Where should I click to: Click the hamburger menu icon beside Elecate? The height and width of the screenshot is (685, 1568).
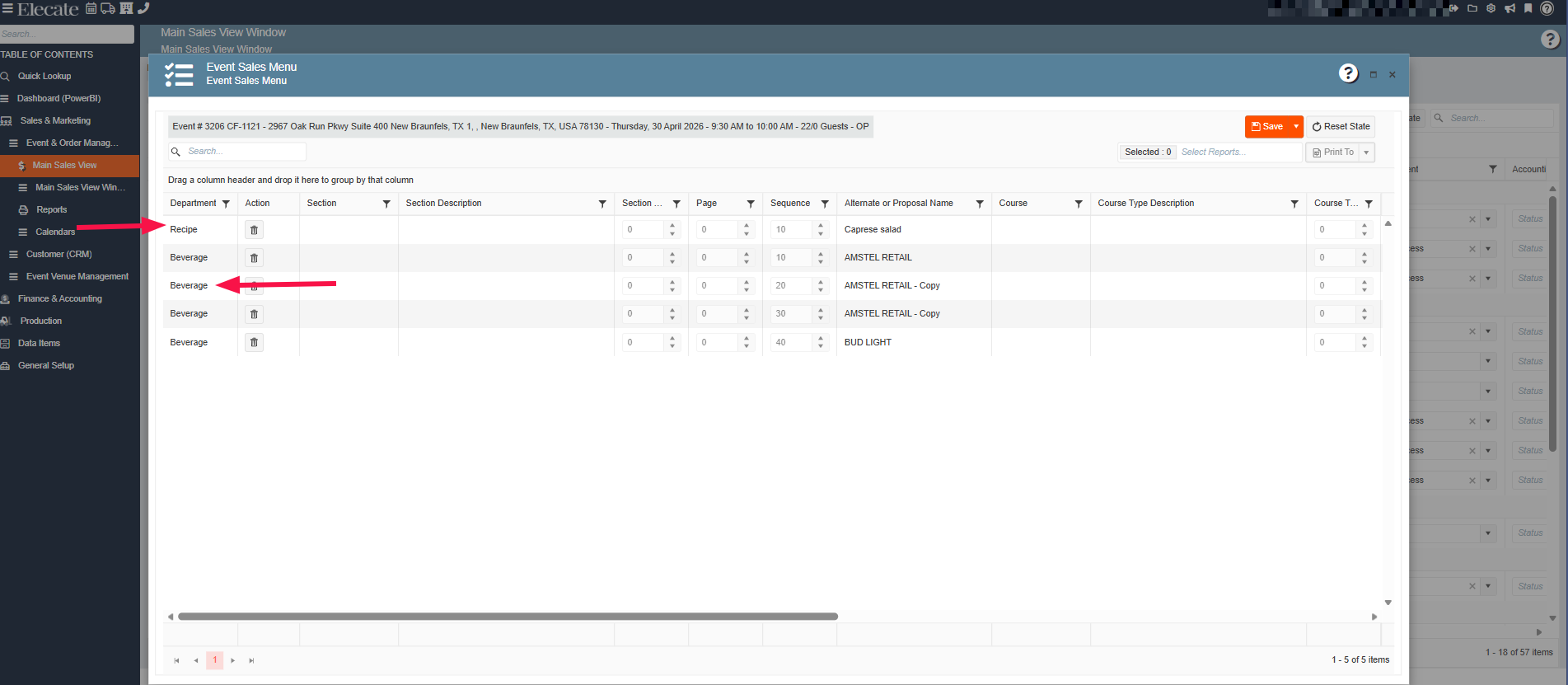tap(7, 9)
